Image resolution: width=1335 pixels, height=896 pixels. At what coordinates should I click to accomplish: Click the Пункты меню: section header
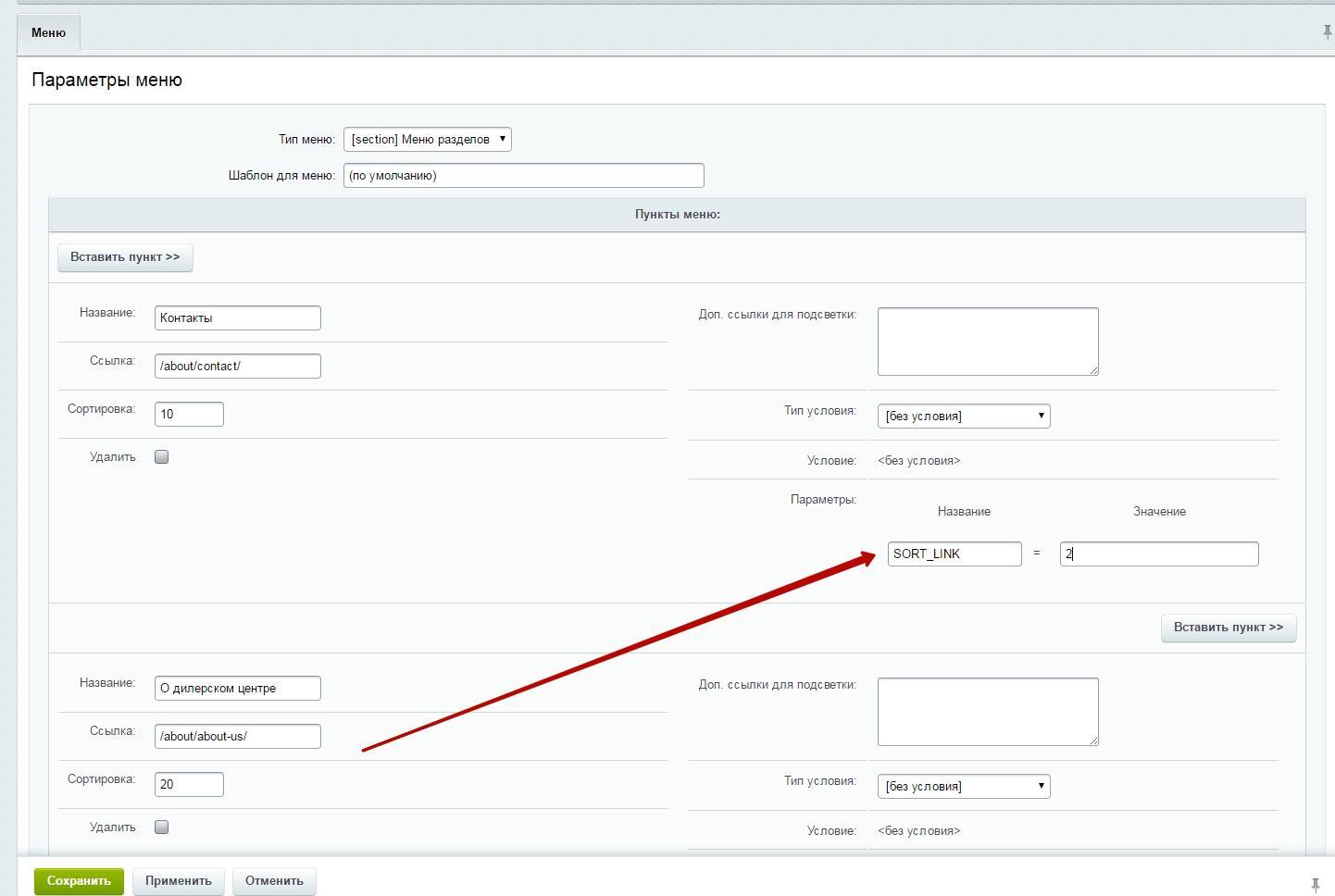coord(678,215)
